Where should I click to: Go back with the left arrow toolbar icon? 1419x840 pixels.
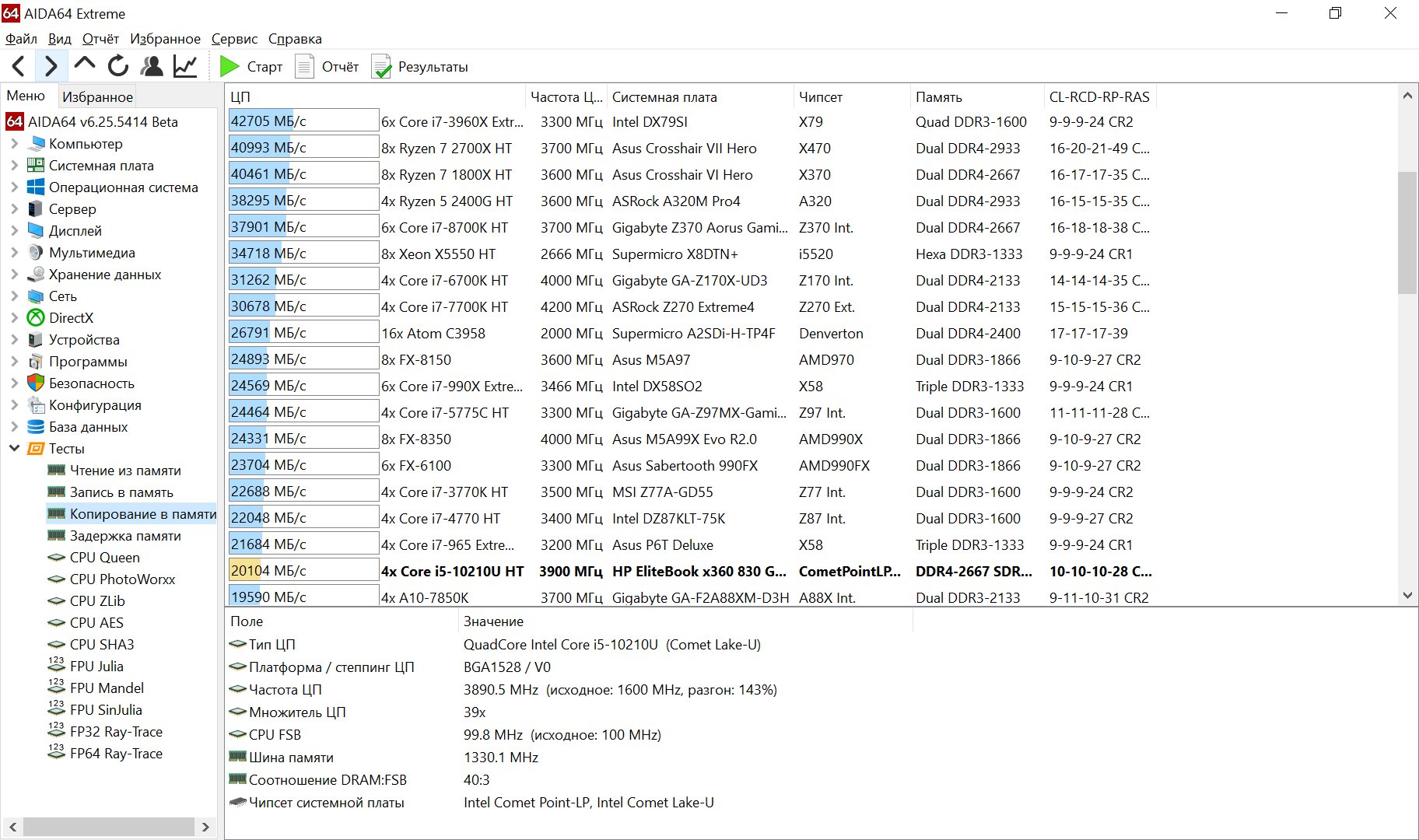pyautogui.click(x=19, y=67)
